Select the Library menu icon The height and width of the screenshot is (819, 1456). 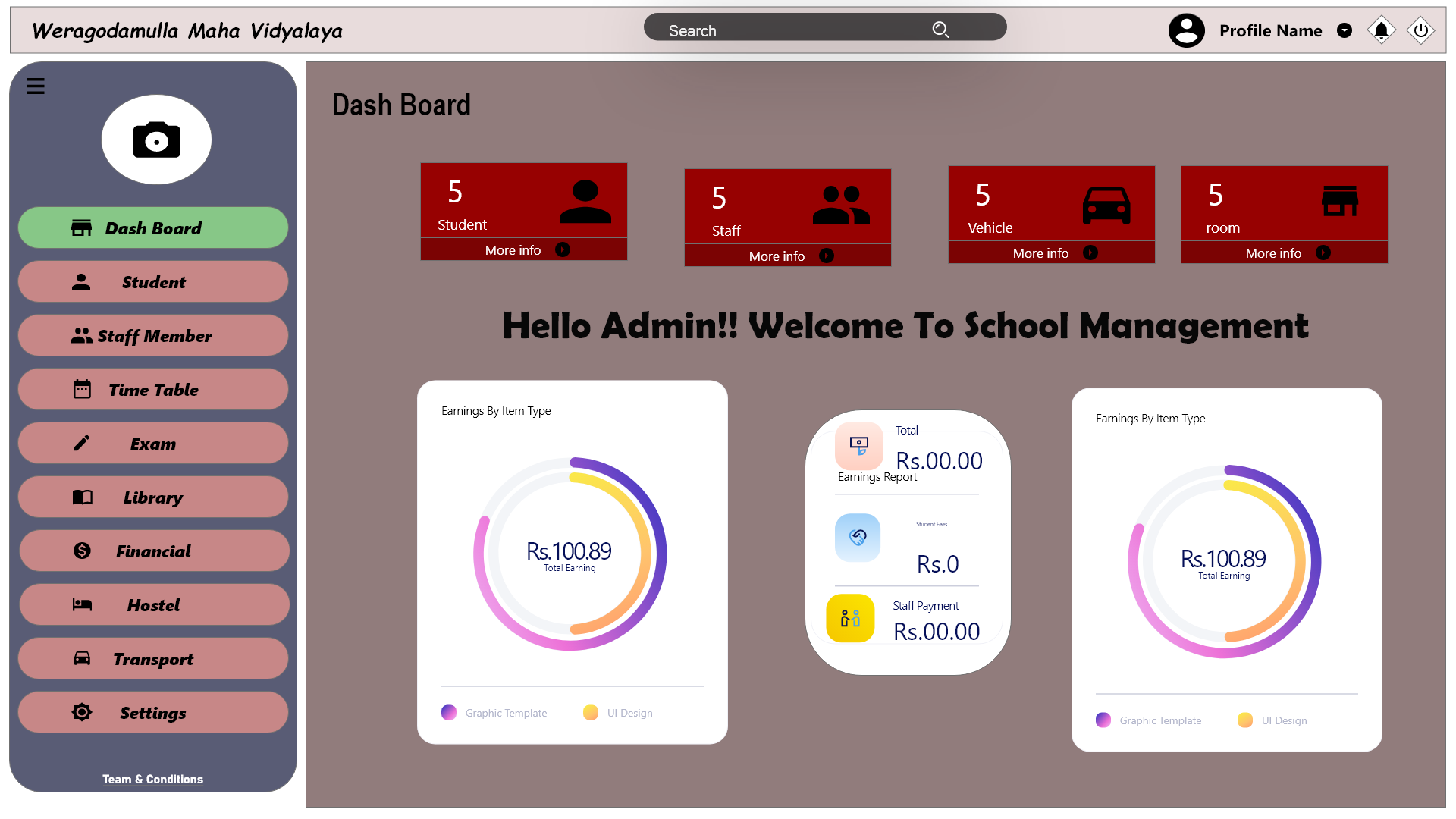pos(82,497)
